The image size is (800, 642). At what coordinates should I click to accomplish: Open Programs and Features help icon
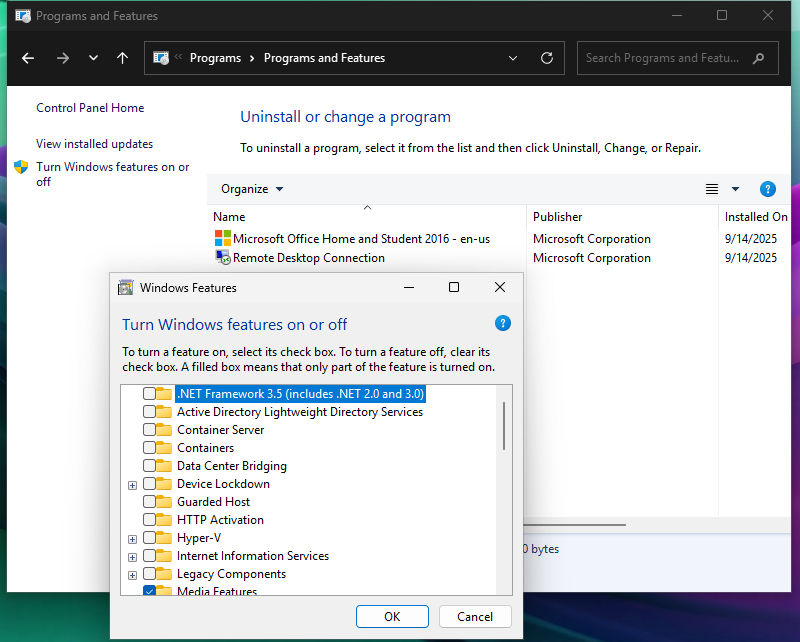768,189
